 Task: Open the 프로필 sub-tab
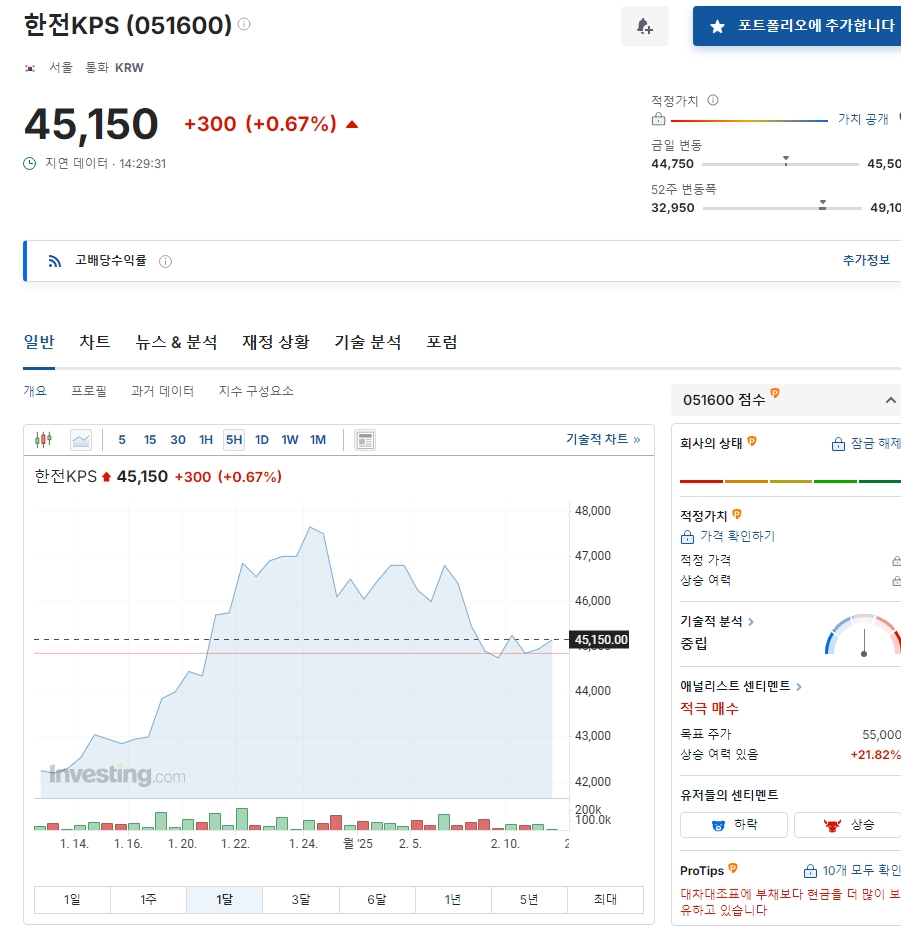click(89, 391)
